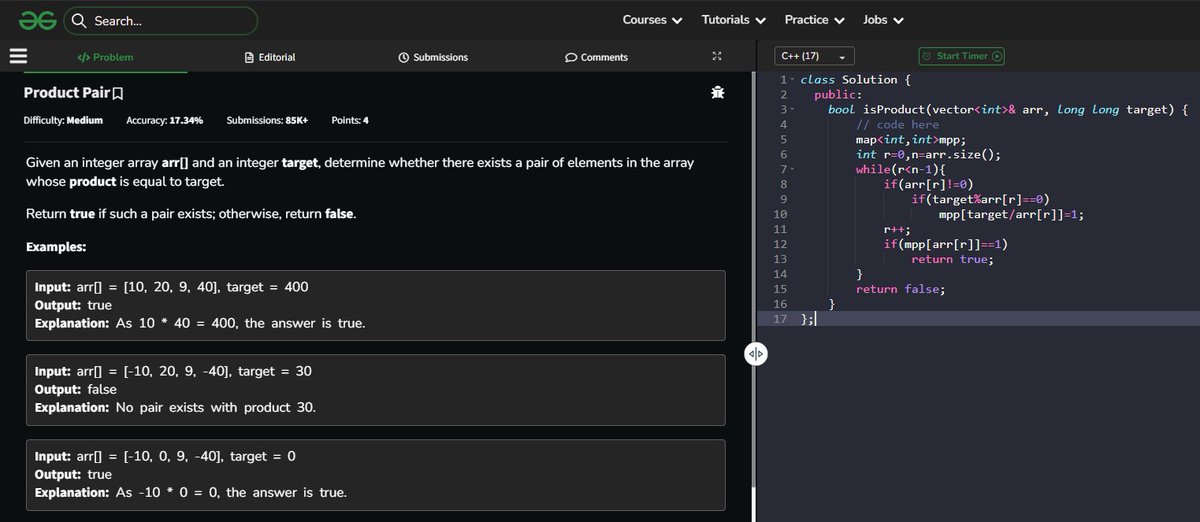Screen dimensions: 1200x522
Task: Click the panel splitter handle
Action: point(755,354)
